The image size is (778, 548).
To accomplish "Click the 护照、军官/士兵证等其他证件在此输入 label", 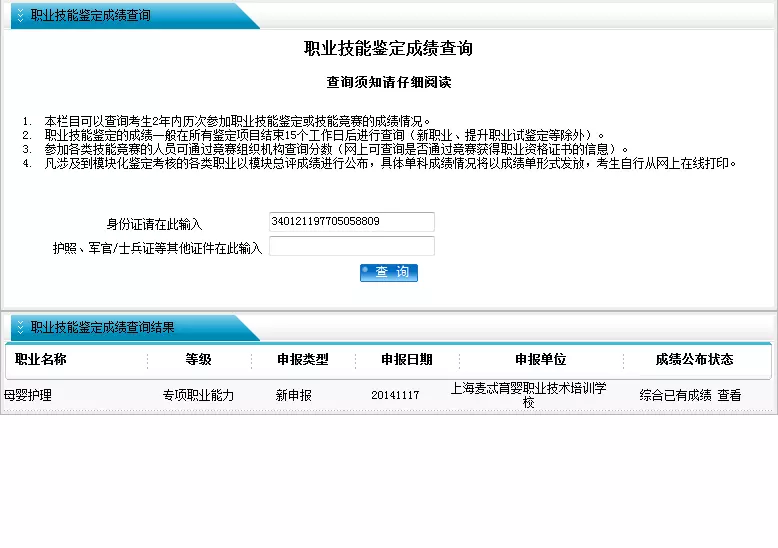I will [157, 248].
